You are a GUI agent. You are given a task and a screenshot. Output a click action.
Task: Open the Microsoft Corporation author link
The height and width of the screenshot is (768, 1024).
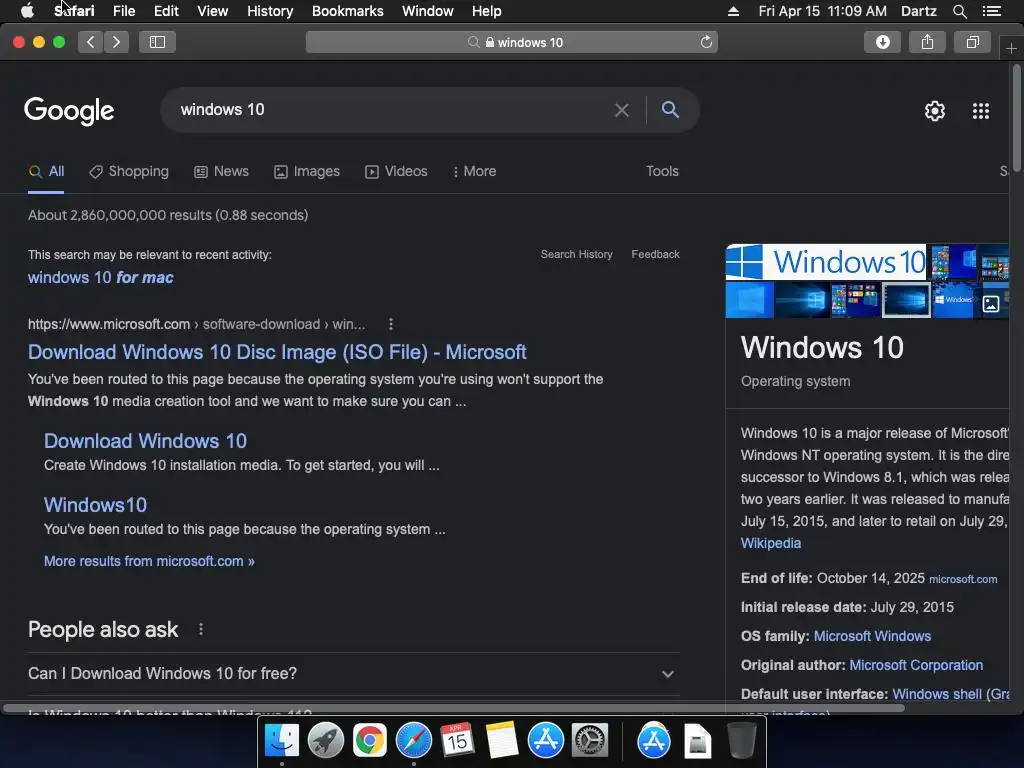pos(916,665)
